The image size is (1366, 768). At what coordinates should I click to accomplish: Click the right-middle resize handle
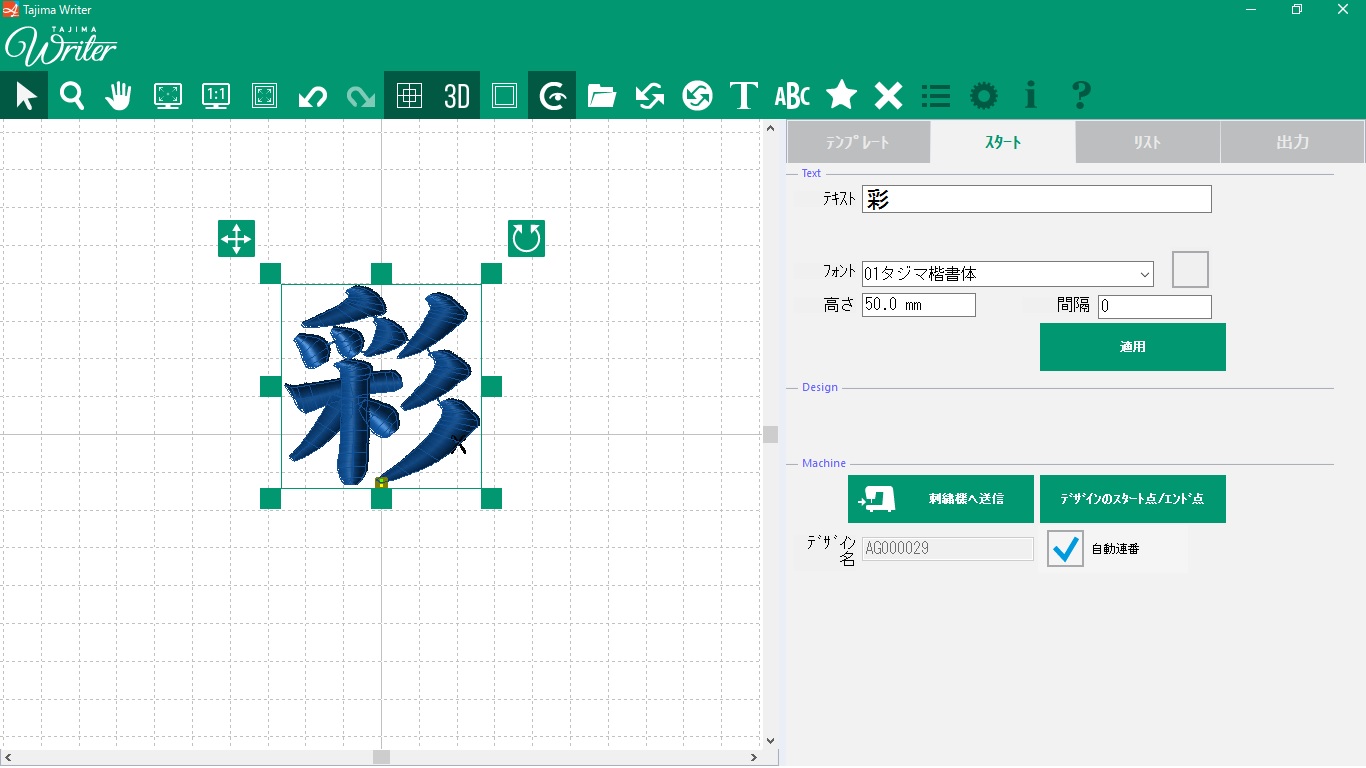[x=491, y=386]
